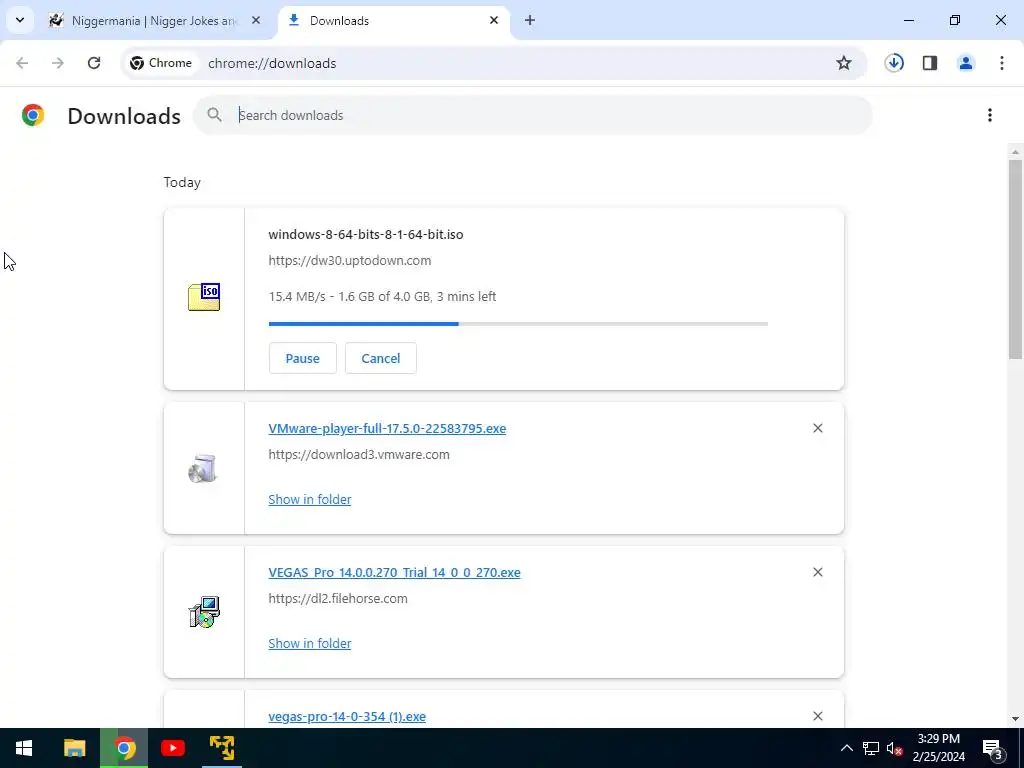Image resolution: width=1024 pixels, height=768 pixels.
Task: Bookmark this page with the star icon
Action: pyautogui.click(x=844, y=63)
